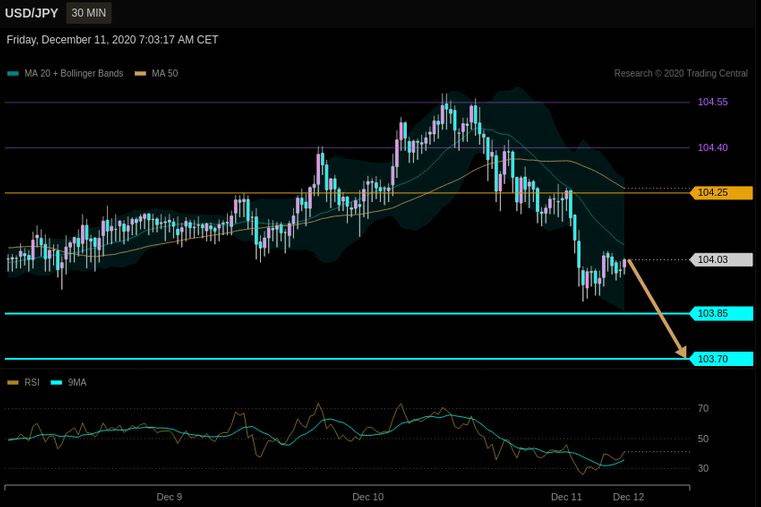Click the chart timestamp Friday, December 11, 2020

tap(113, 40)
